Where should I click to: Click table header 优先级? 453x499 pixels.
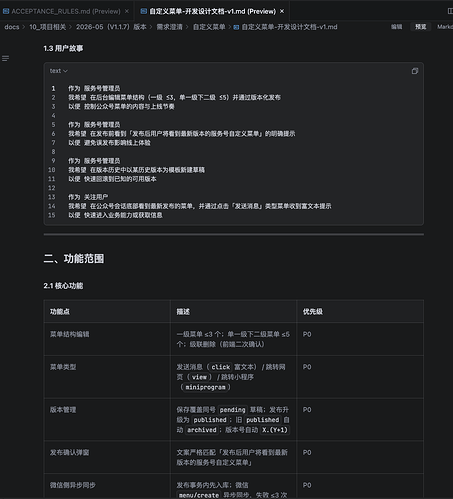(x=313, y=312)
